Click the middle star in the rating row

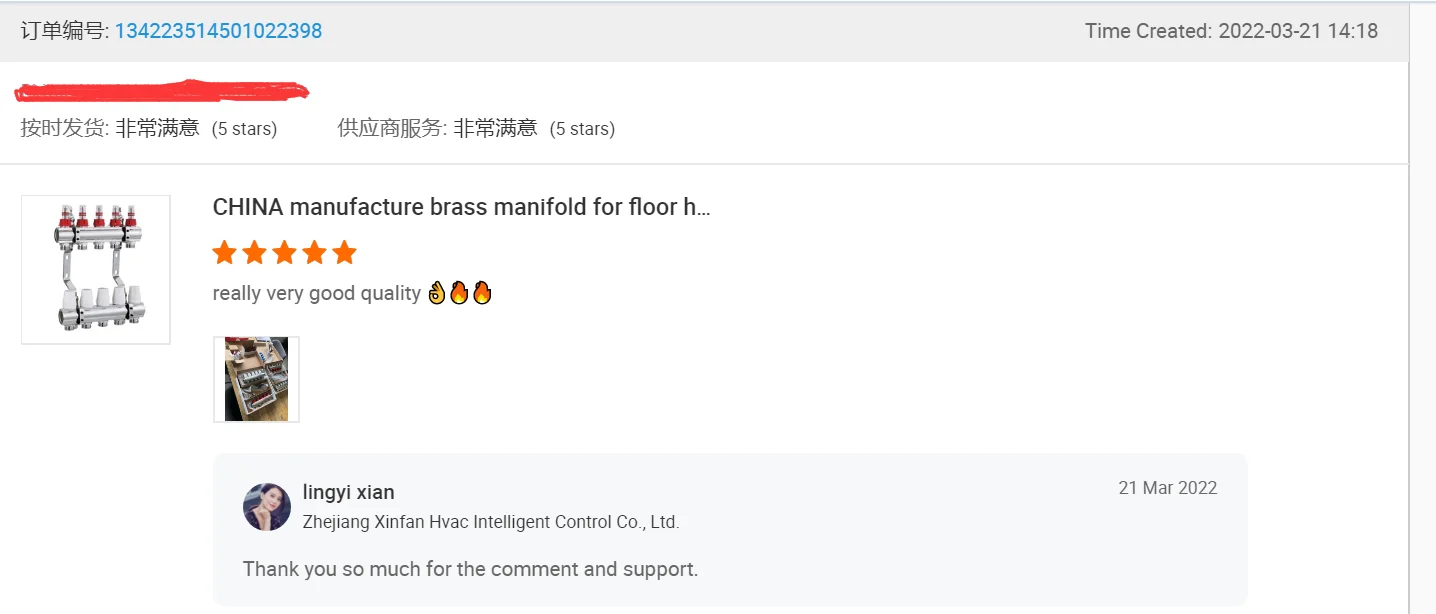pyautogui.click(x=284, y=252)
